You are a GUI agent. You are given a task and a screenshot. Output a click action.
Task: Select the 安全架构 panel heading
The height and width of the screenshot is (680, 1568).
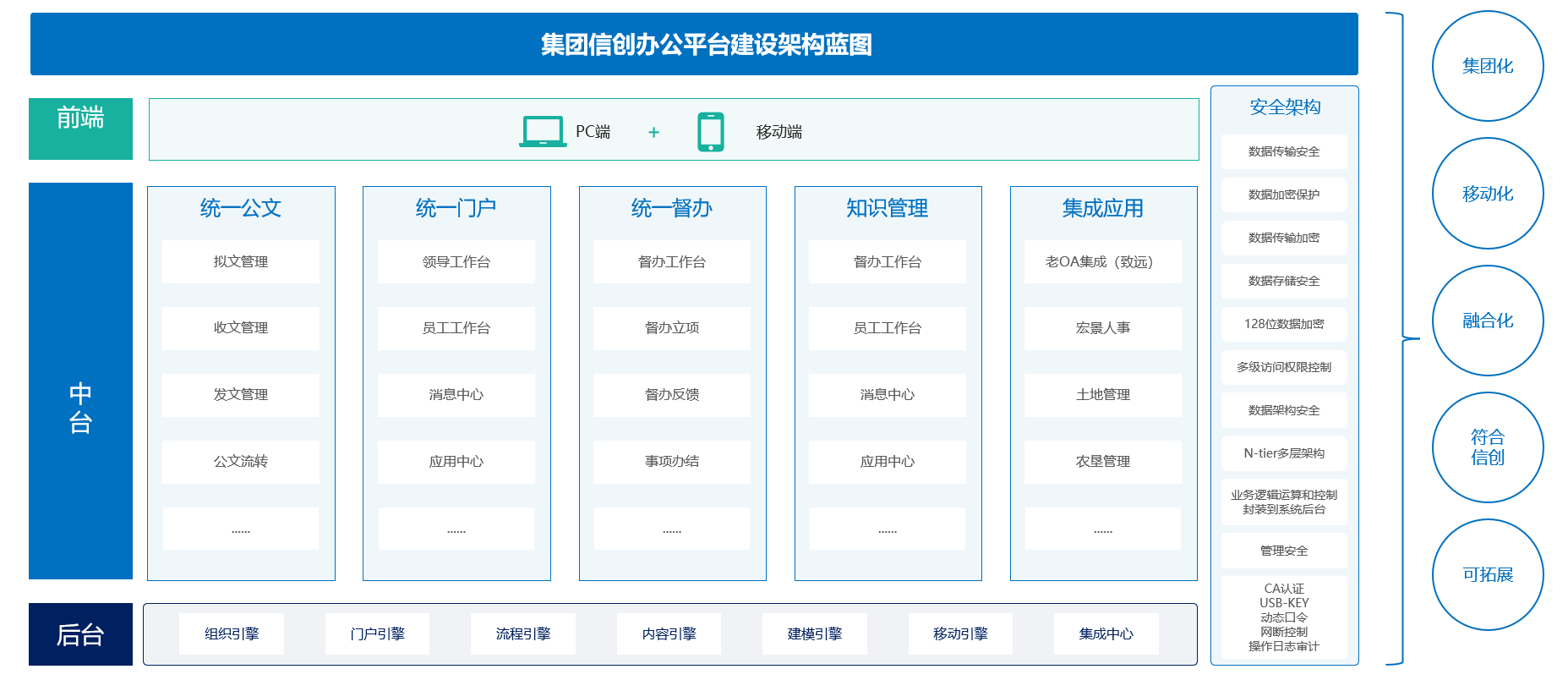coord(1285,107)
